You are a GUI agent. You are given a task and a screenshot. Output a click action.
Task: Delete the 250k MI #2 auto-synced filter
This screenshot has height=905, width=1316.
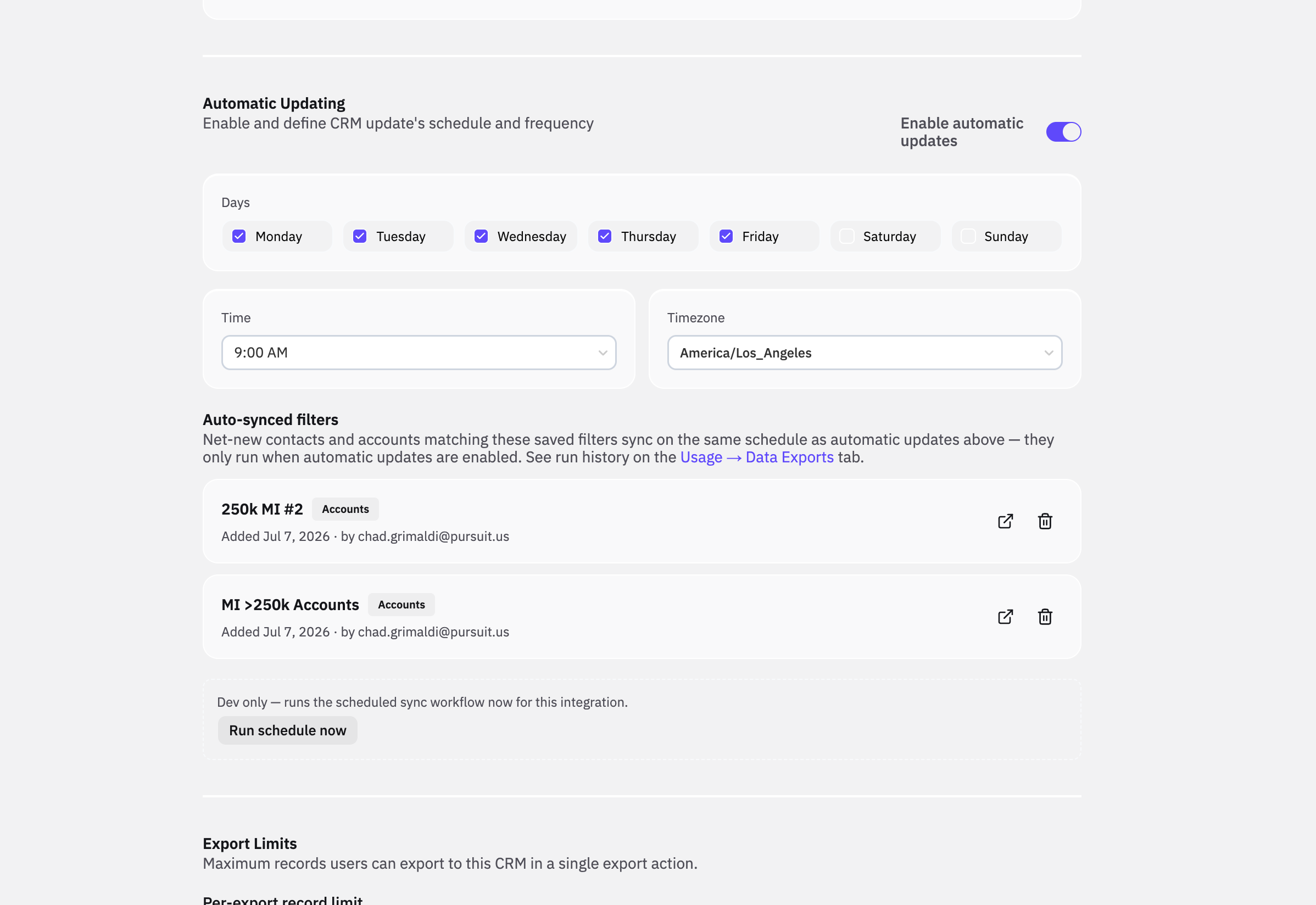1045,521
